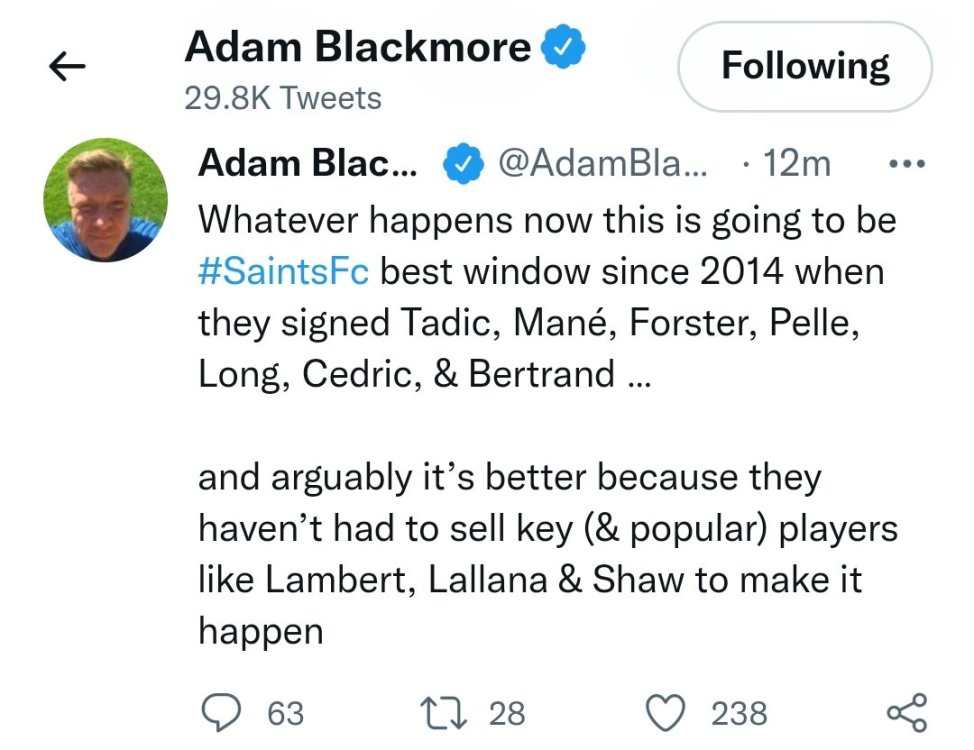Click the verified badge beside the tweet author
The image size is (974, 750).
pos(461,164)
